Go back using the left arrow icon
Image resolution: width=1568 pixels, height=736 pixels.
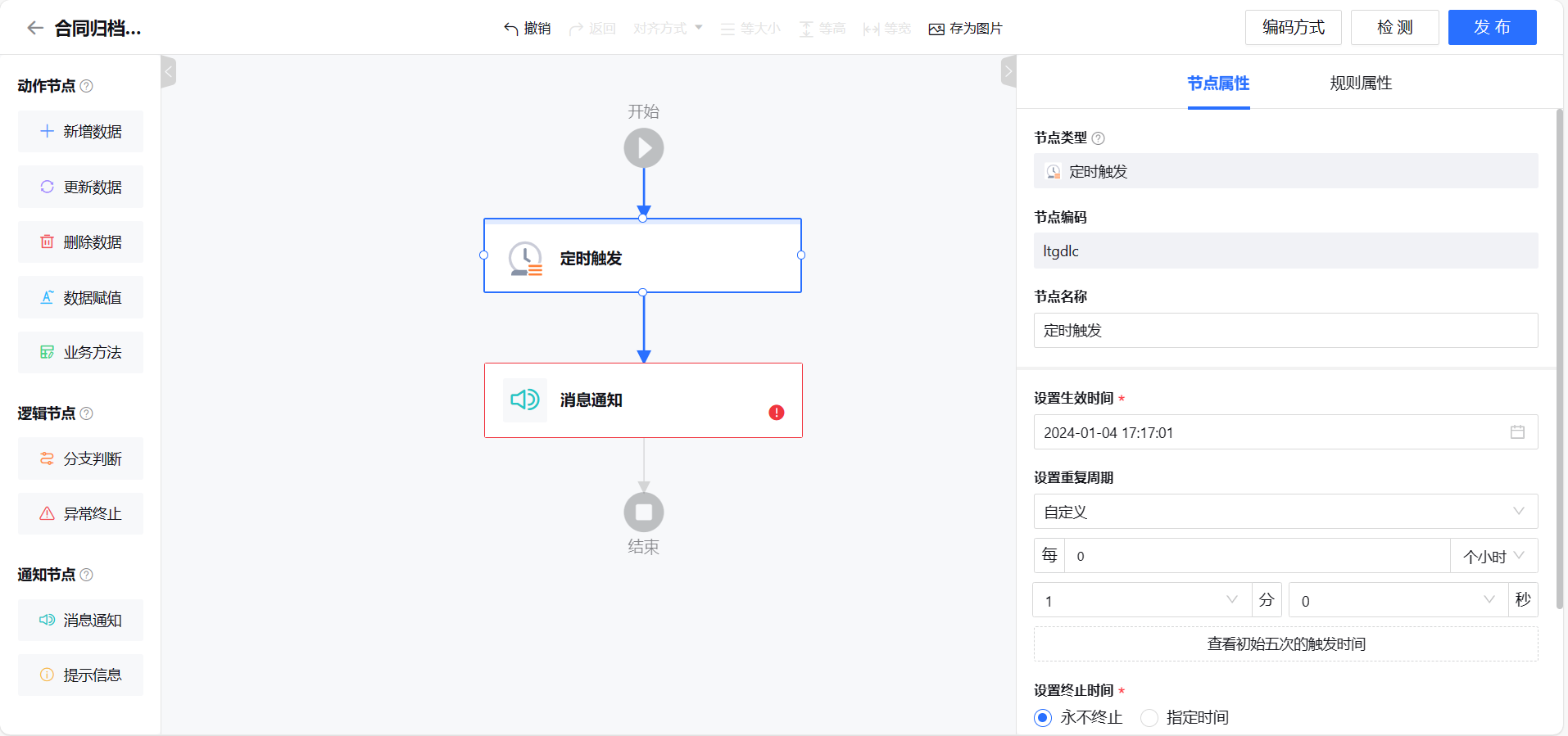pyautogui.click(x=34, y=28)
